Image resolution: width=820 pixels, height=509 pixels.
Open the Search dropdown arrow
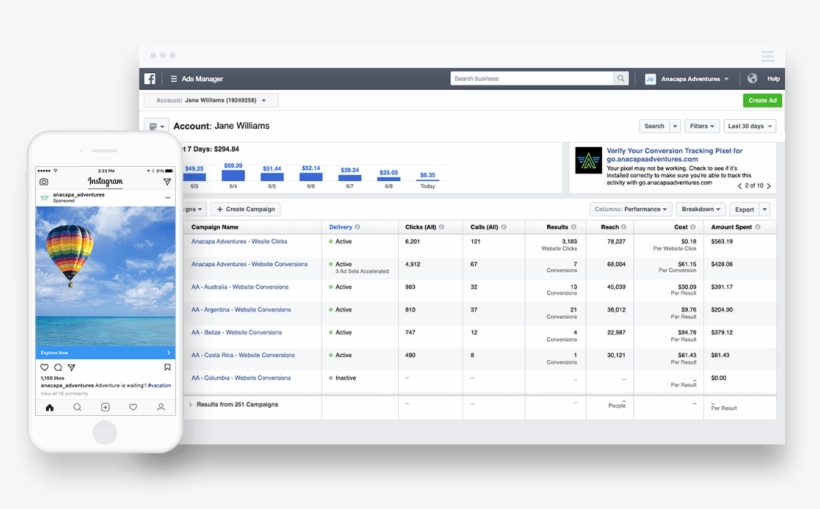click(675, 126)
